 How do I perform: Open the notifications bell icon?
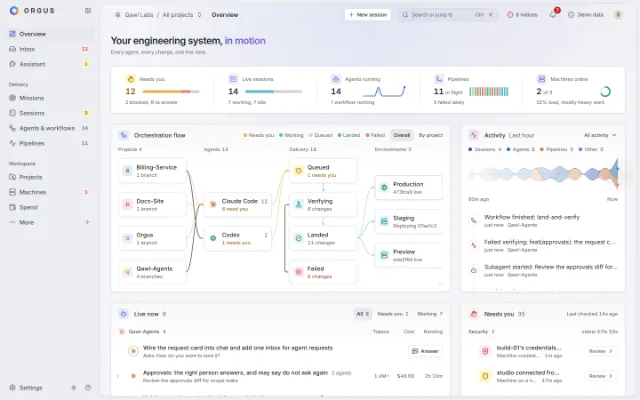[x=553, y=15]
